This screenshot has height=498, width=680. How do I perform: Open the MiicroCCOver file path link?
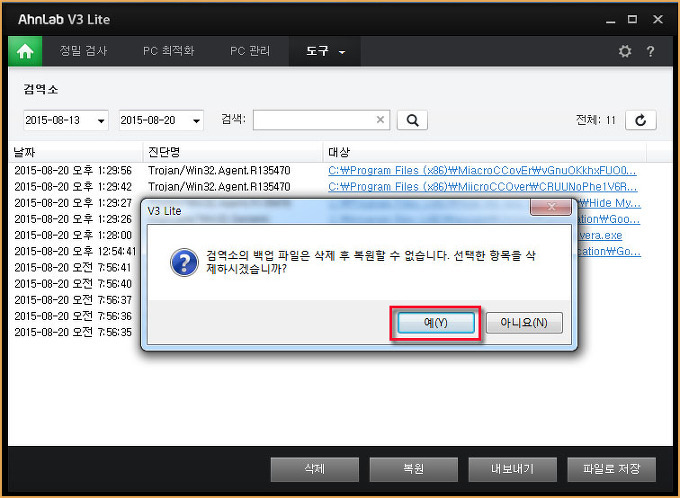[482, 187]
